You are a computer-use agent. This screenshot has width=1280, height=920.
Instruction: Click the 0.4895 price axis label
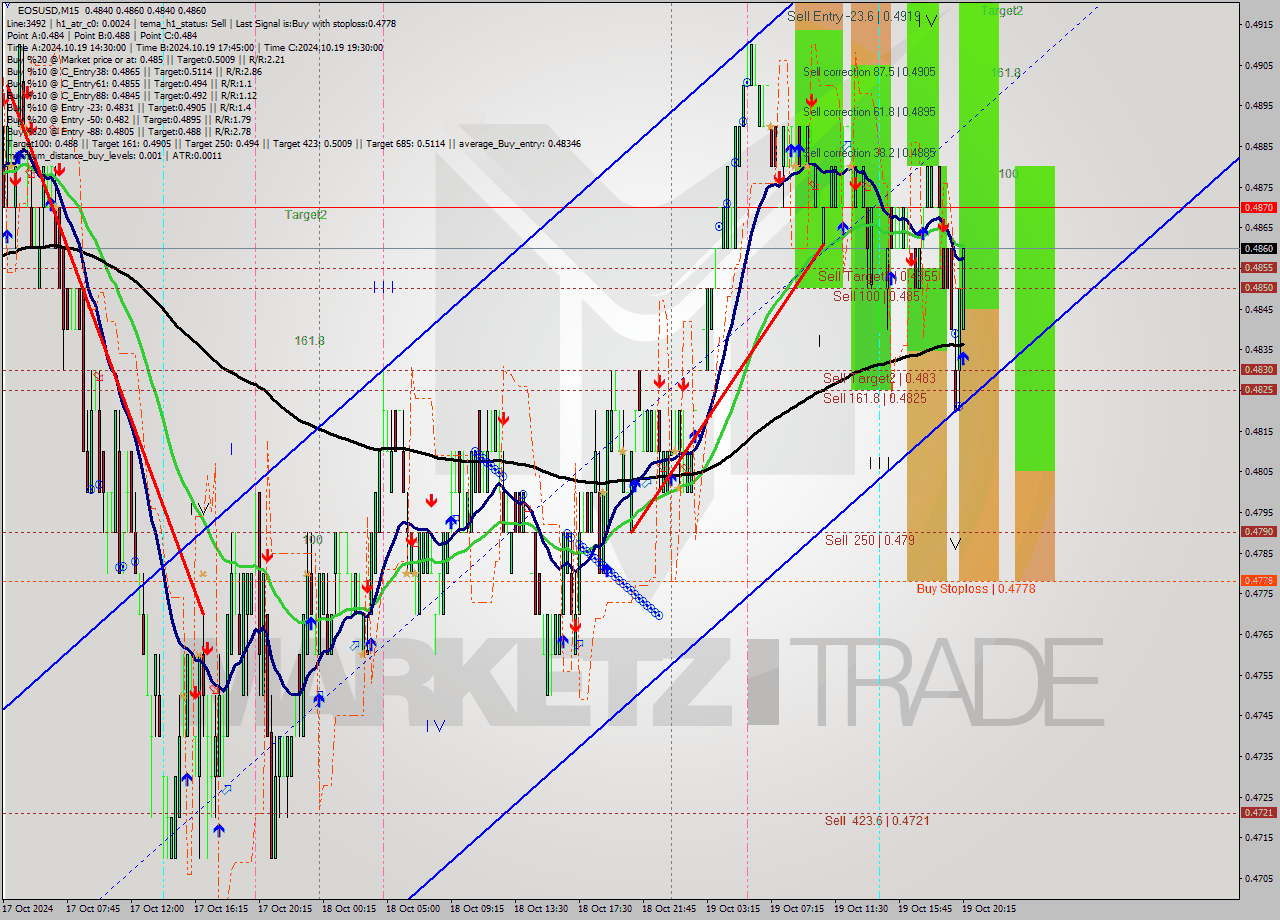point(1258,105)
